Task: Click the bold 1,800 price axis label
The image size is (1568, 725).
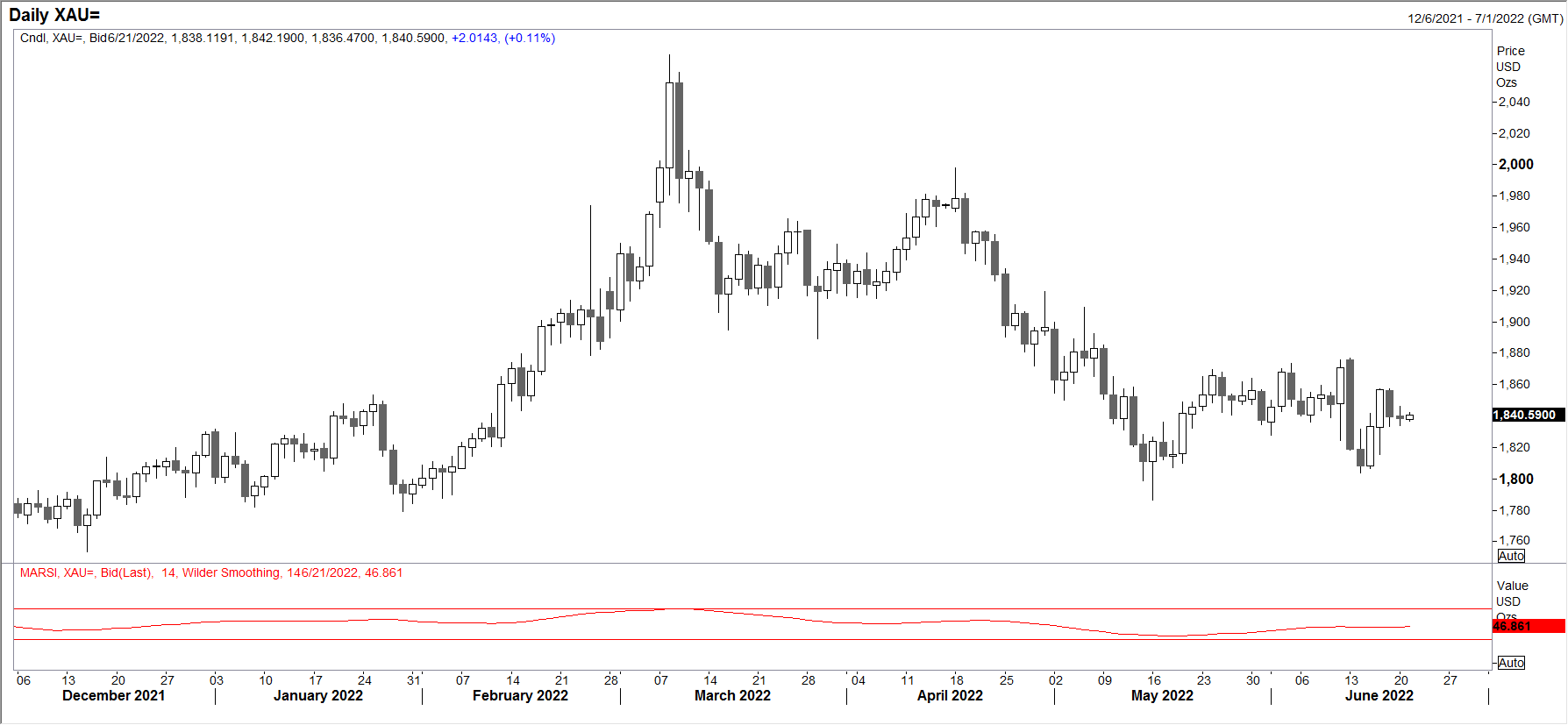Action: [x=1516, y=479]
